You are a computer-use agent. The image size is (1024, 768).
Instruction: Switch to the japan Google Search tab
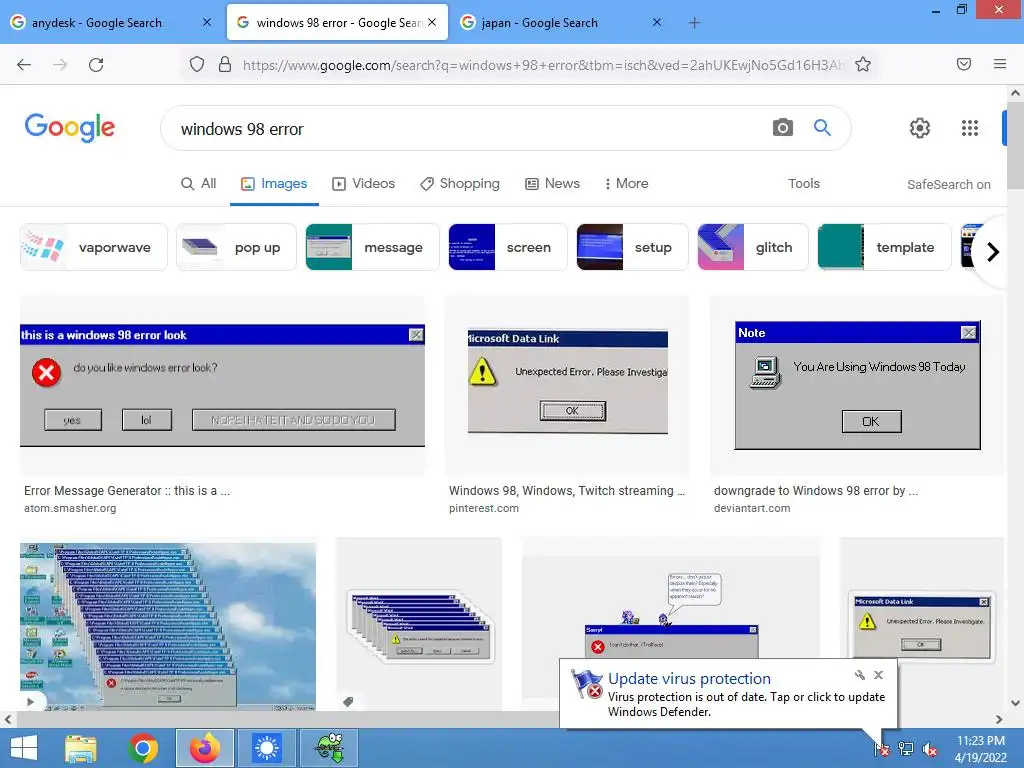point(539,23)
